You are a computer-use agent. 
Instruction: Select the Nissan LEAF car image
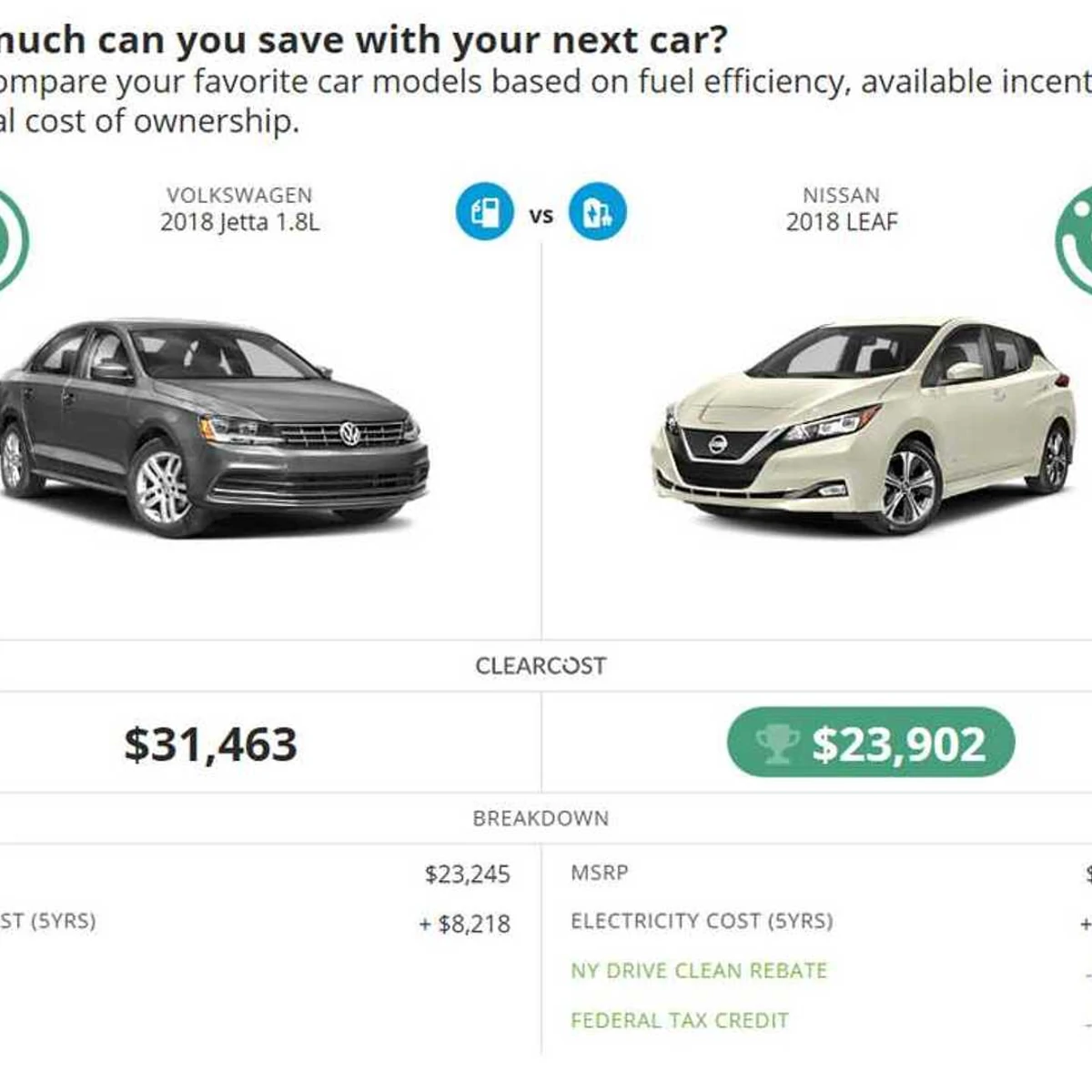pyautogui.click(x=863, y=426)
